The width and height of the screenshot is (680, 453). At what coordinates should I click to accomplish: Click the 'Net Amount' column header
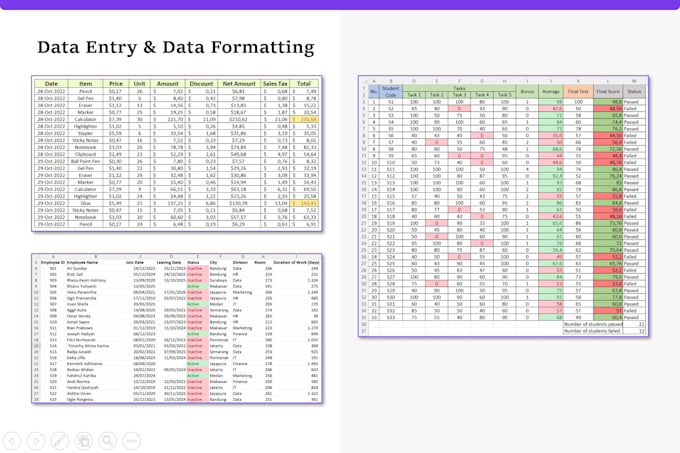(239, 84)
